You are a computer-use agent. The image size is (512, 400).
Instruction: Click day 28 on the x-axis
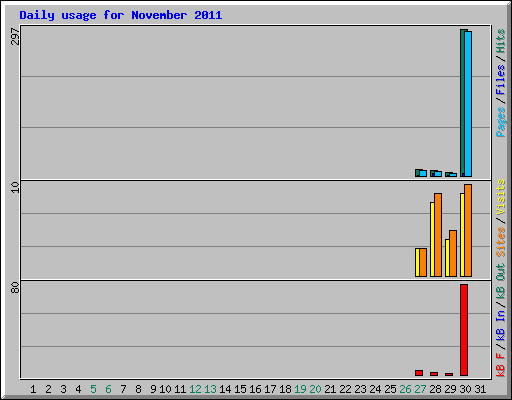[435, 389]
